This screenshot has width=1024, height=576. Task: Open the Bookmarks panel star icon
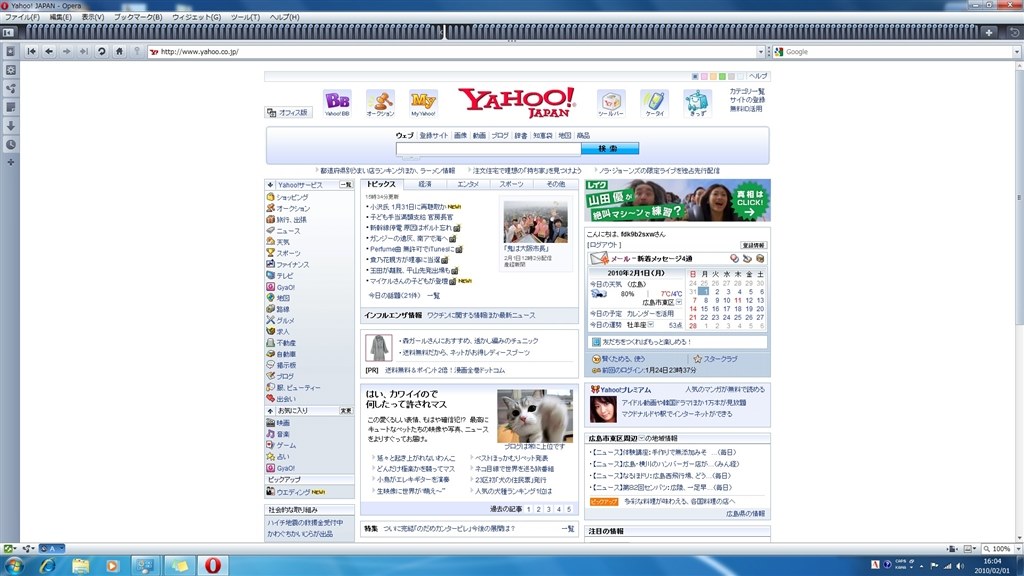coord(10,51)
